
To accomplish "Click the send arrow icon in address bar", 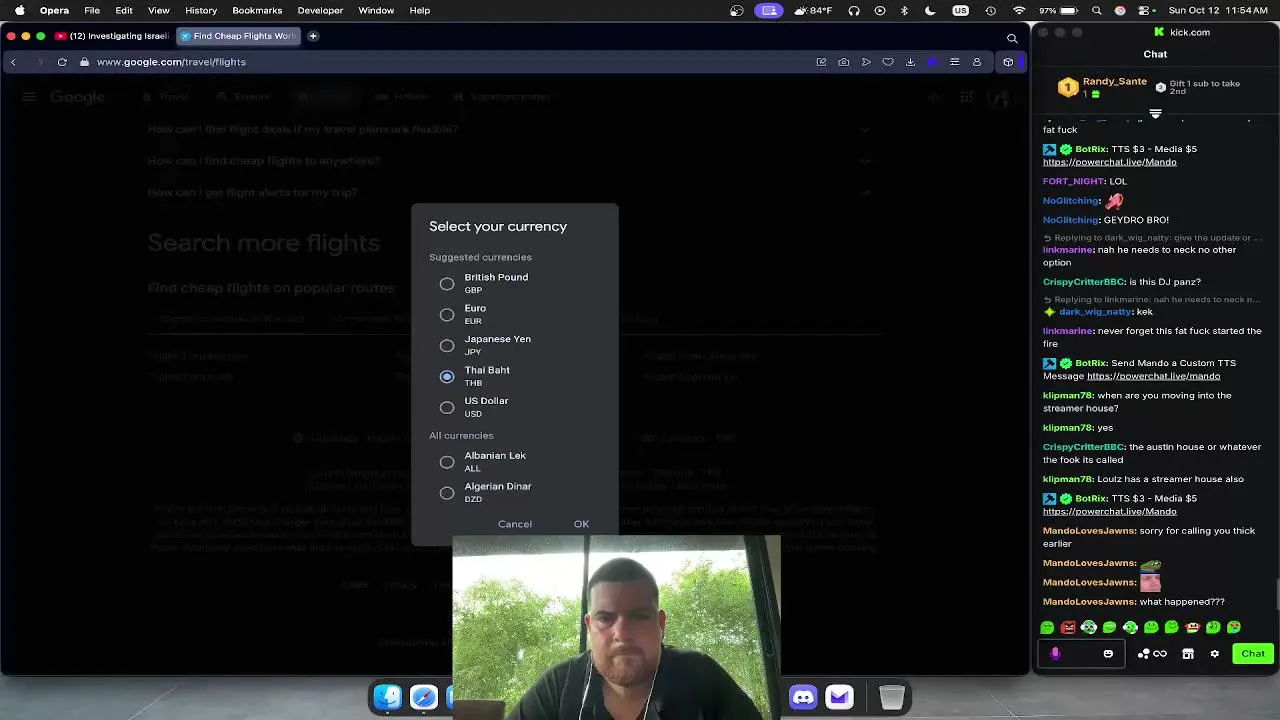I will point(866,62).
